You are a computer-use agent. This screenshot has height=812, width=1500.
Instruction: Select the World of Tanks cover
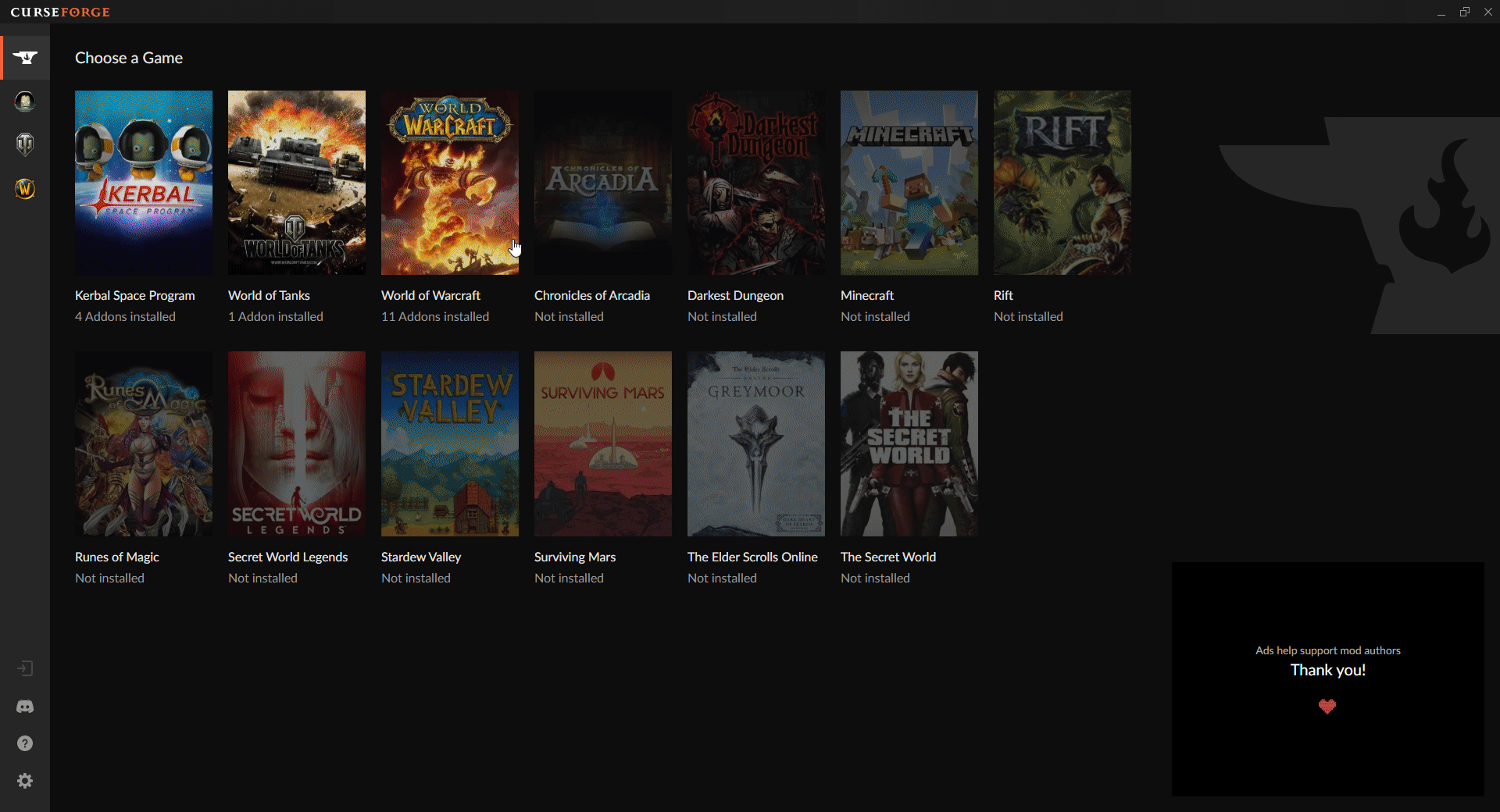(297, 183)
